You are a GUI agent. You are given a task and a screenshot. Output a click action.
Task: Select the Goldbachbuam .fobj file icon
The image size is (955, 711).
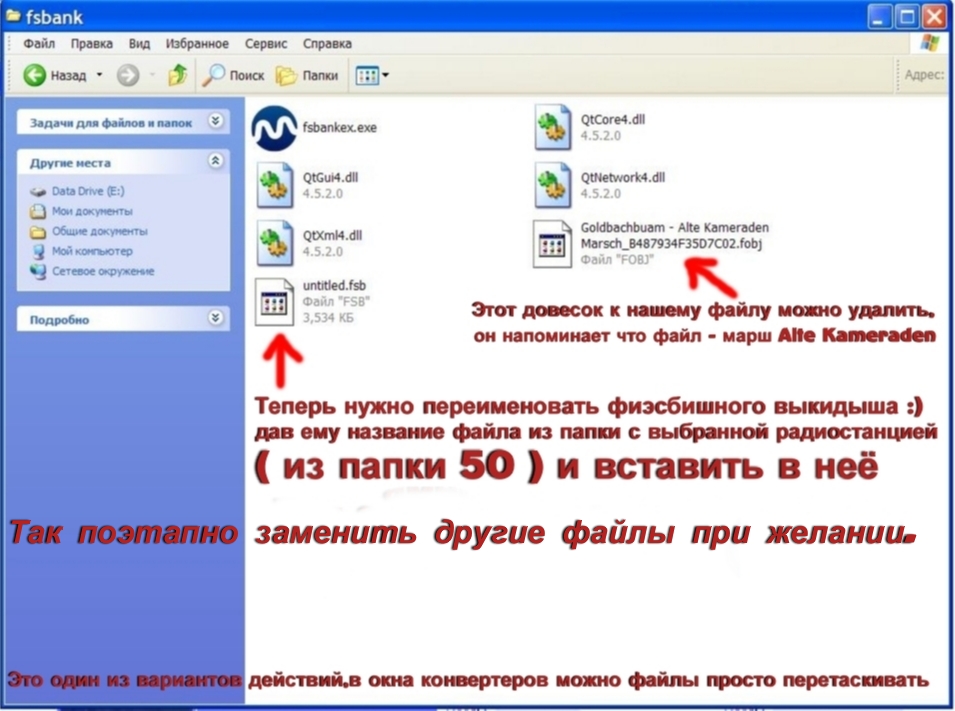(552, 244)
